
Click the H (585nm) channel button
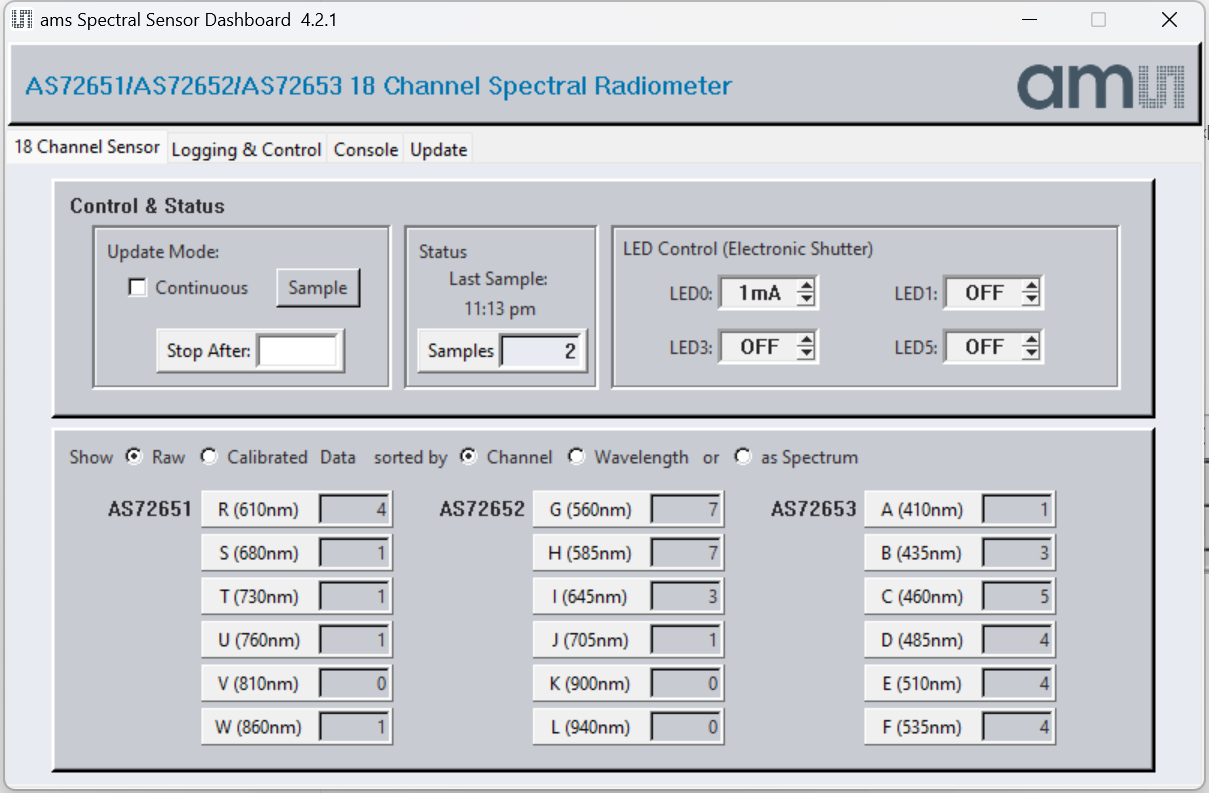(590, 553)
